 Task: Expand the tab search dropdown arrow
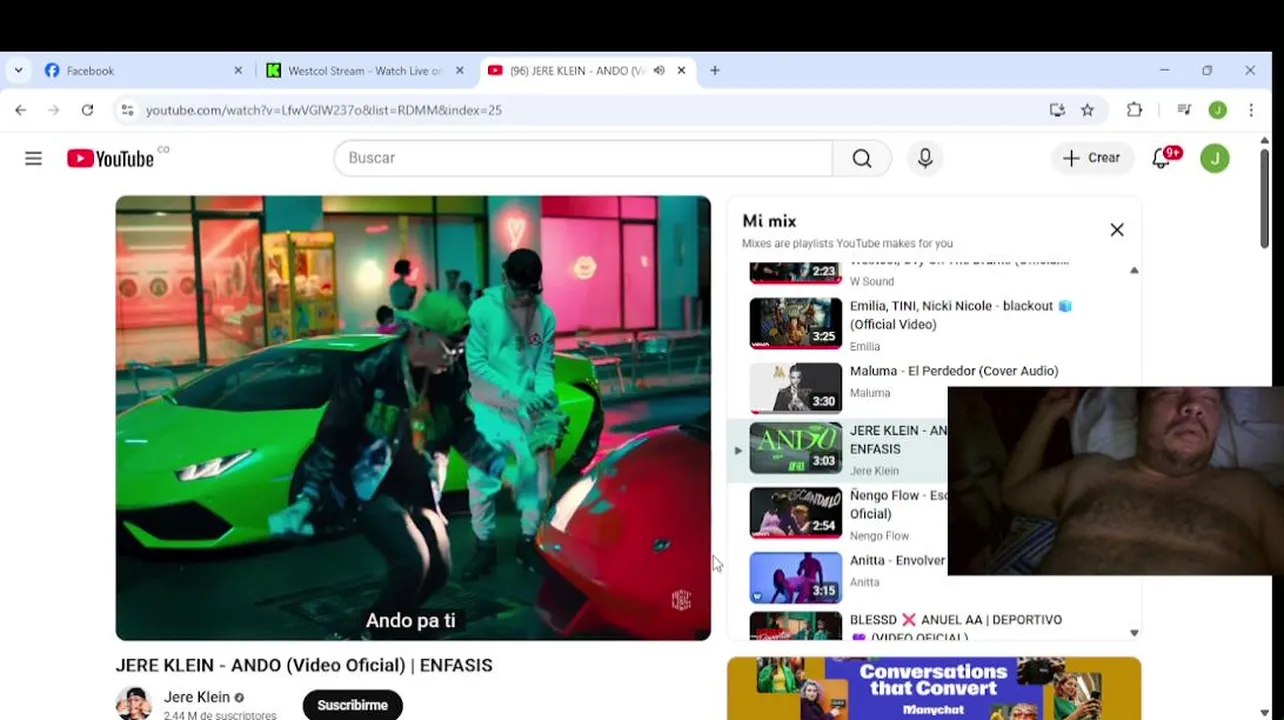tap(18, 70)
